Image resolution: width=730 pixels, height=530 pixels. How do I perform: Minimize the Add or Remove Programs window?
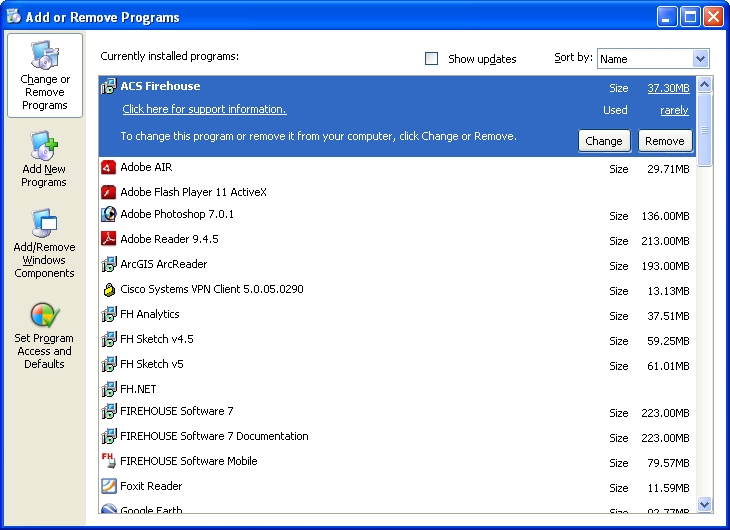pos(667,17)
